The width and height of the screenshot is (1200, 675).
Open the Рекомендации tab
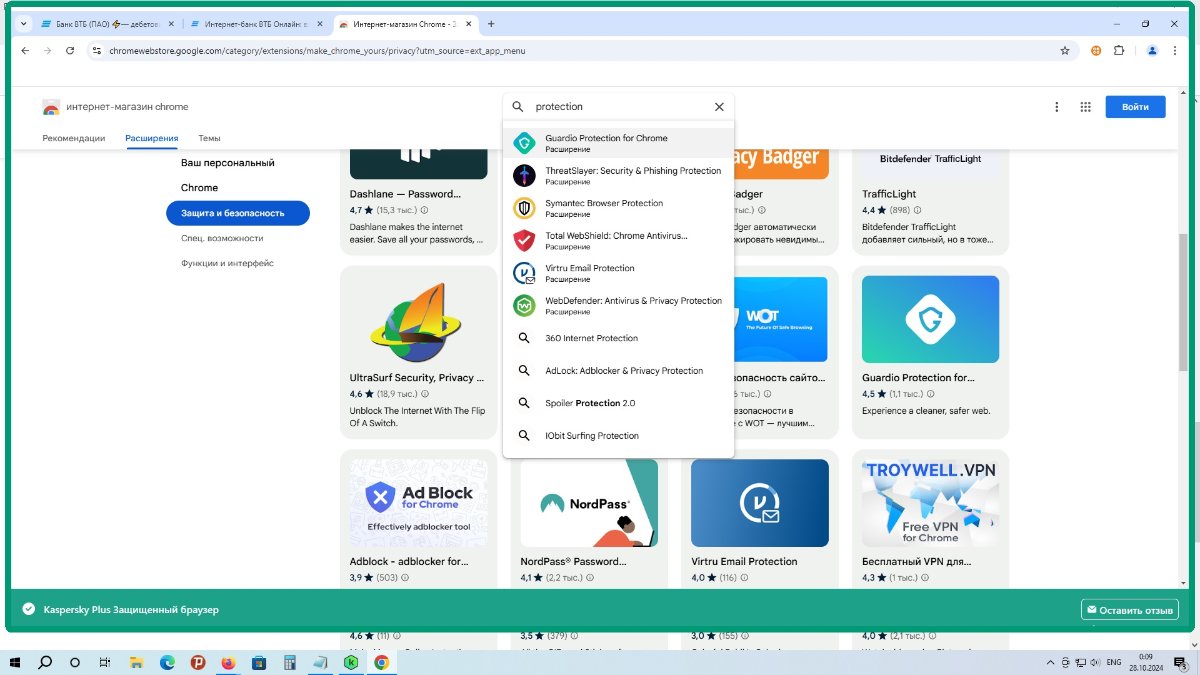(x=74, y=138)
